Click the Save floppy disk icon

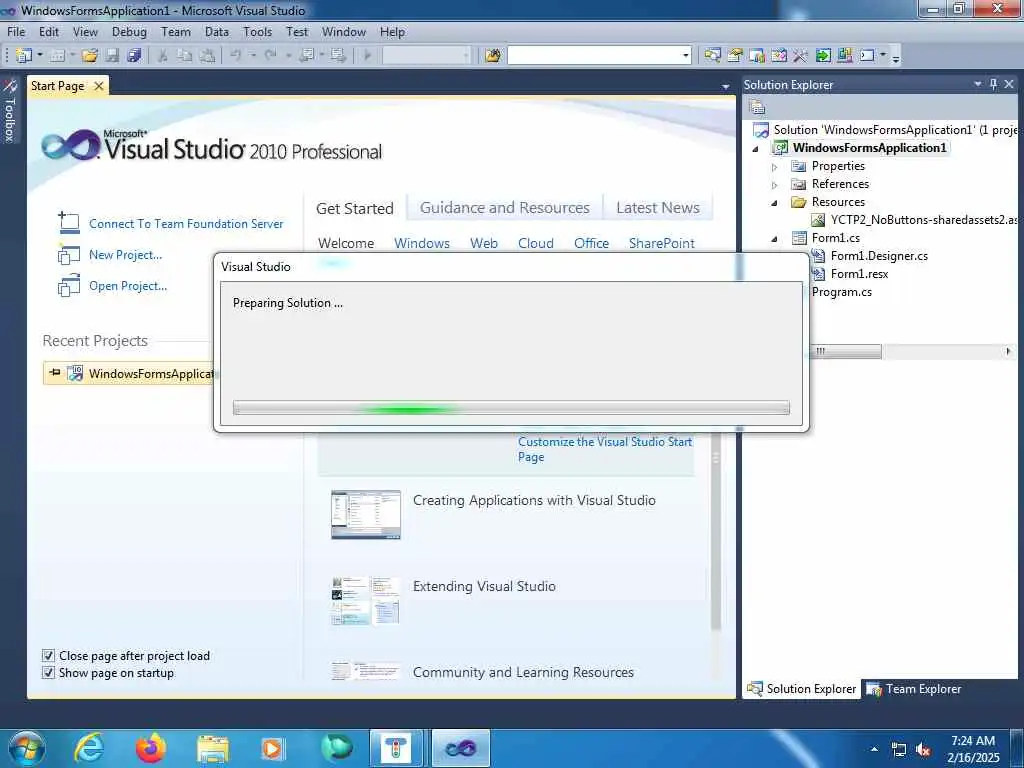pyautogui.click(x=112, y=56)
